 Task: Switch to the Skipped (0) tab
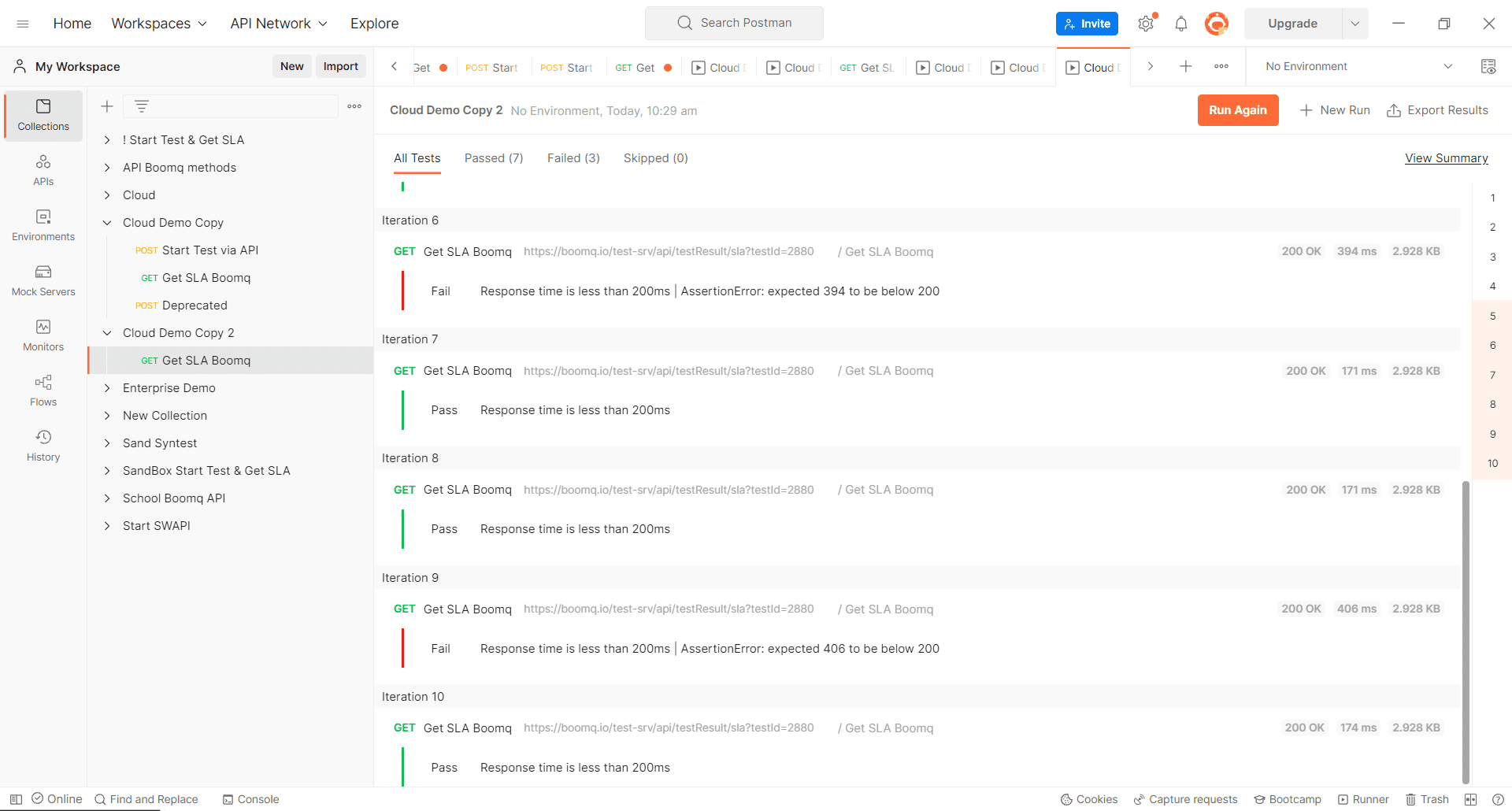[x=656, y=158]
